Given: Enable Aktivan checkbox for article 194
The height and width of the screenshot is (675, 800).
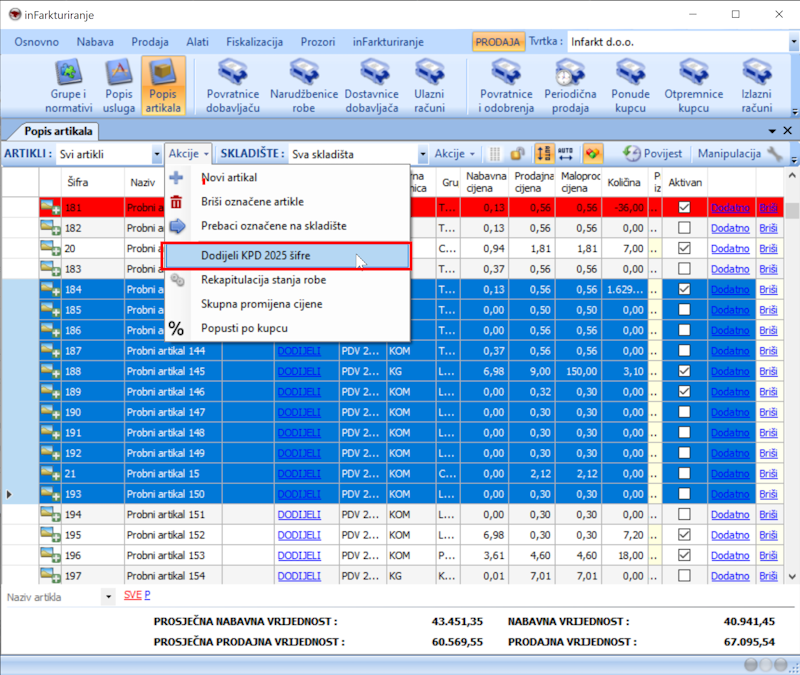Looking at the screenshot, I should (684, 515).
